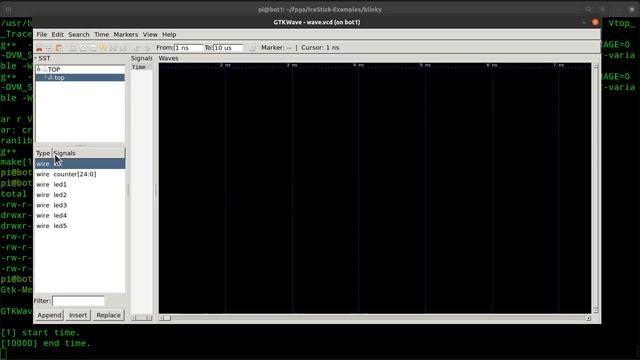Close the GTKWave window
Screen dimensions: 640x360
(x=596, y=22)
